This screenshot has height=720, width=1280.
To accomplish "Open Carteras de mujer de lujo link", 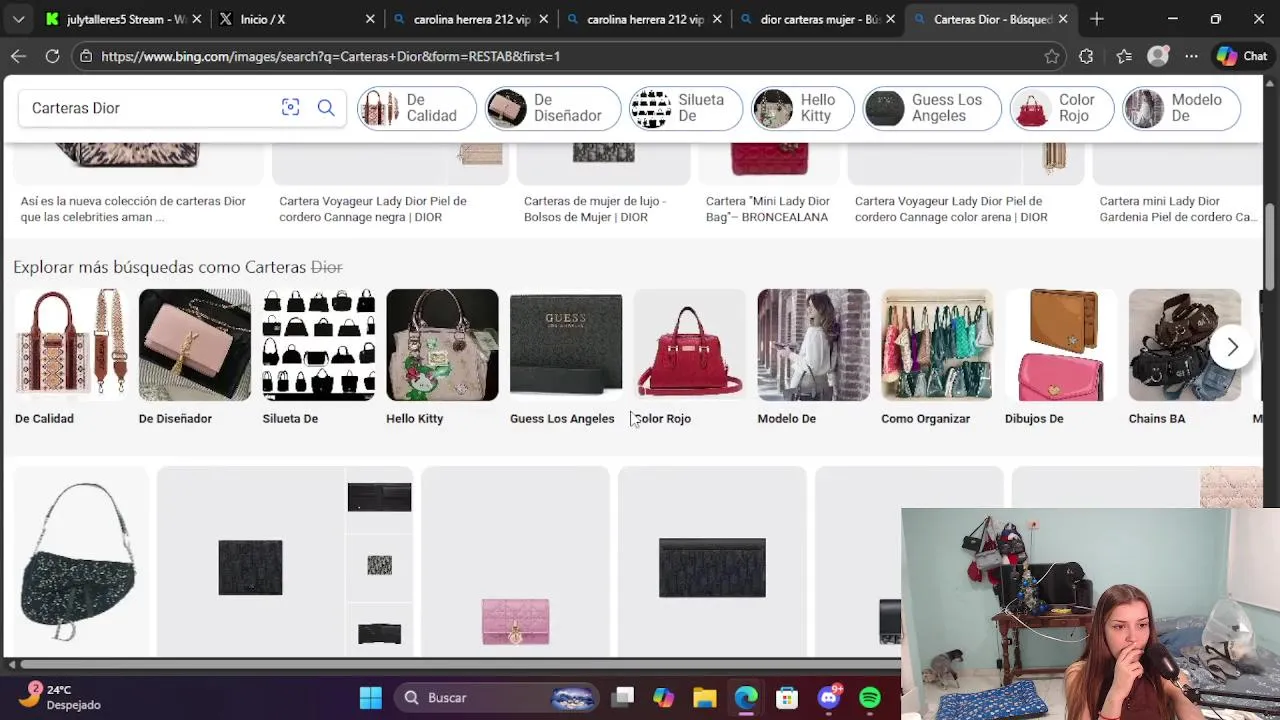I will pos(595,209).
